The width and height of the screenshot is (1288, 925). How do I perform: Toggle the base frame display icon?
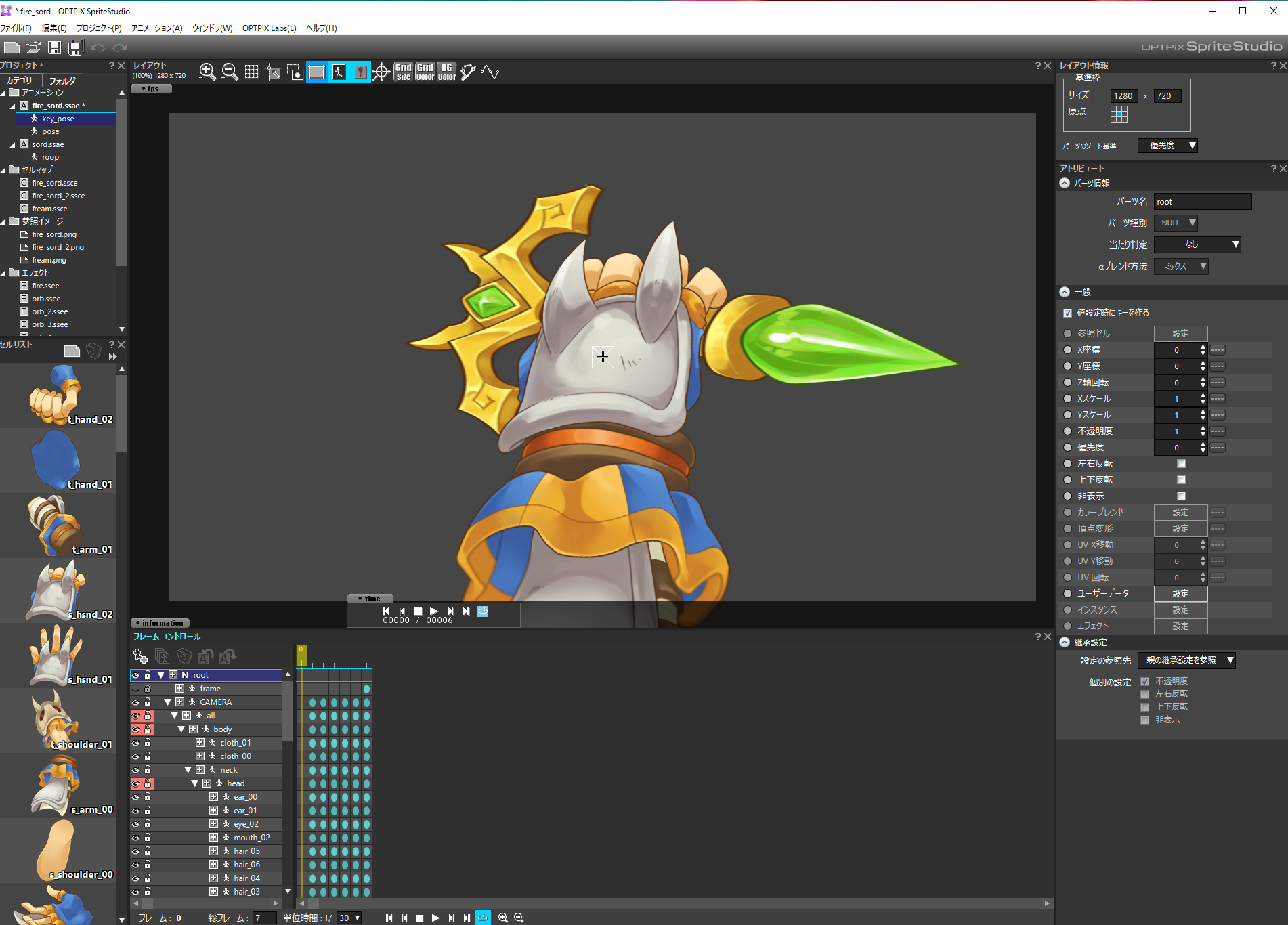coord(316,72)
